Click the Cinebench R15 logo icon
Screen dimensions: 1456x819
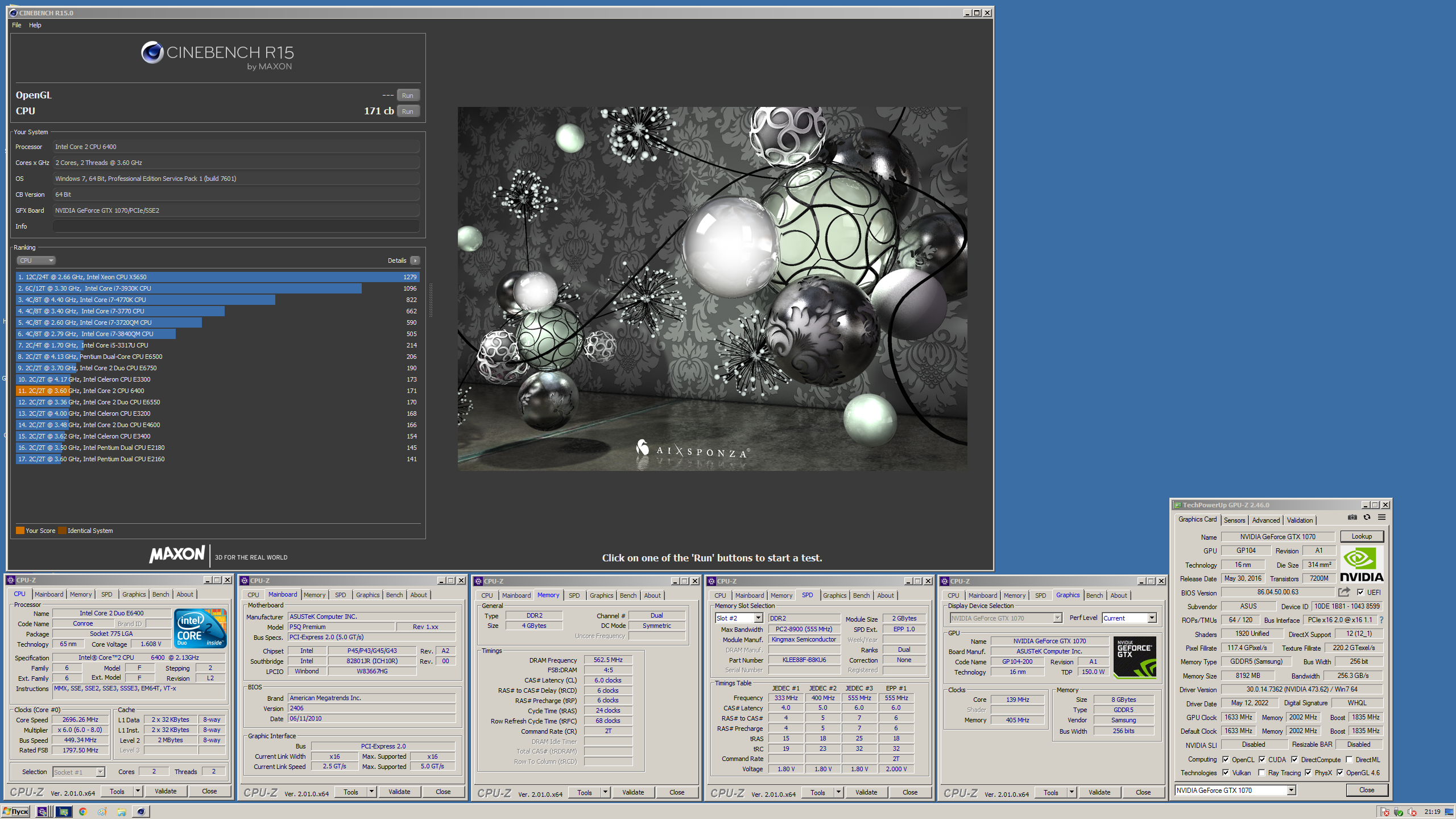tap(152, 52)
